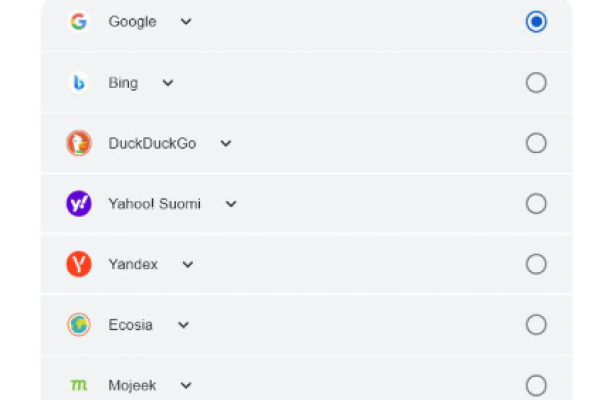This screenshot has width=600, height=400.
Task: Select the Google radio button
Action: pos(536,22)
